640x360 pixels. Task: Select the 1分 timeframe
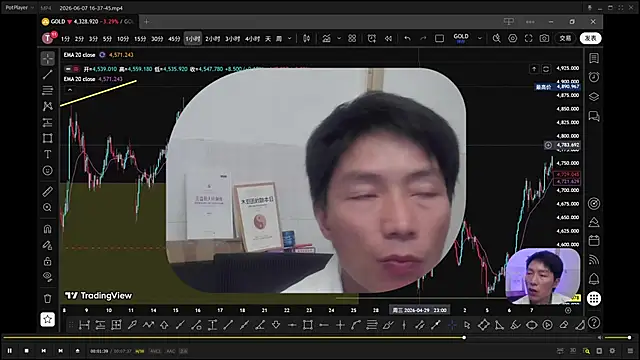[x=65, y=39]
